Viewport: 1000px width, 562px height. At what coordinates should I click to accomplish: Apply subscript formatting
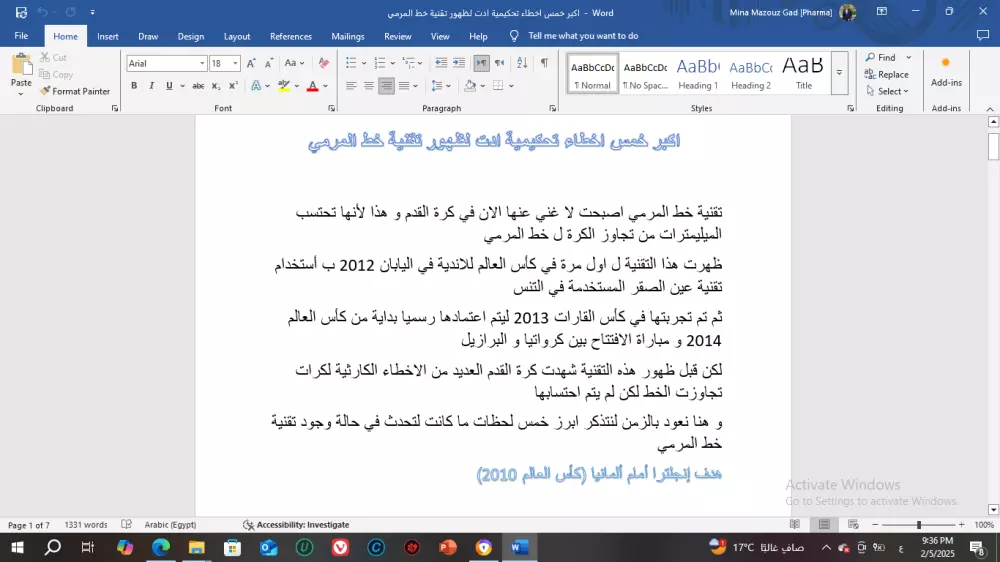point(216,85)
